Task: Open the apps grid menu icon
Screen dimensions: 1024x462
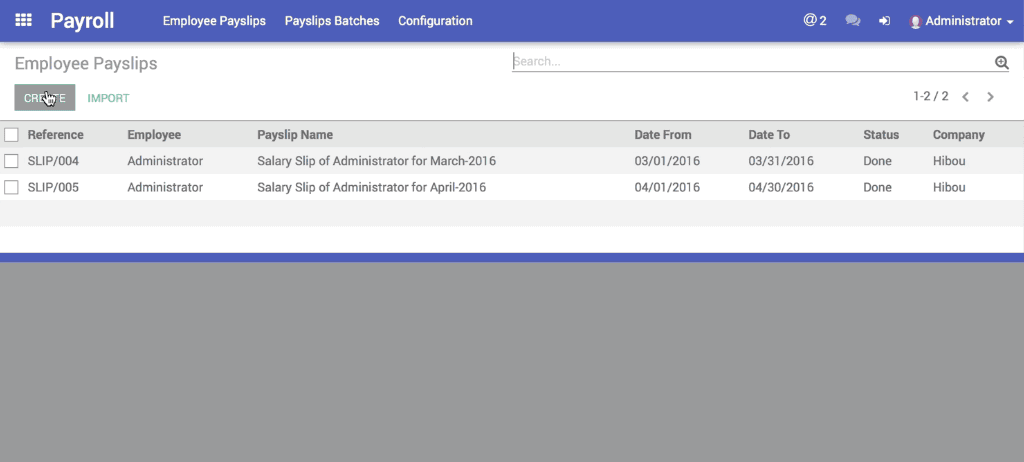Action: (24, 20)
